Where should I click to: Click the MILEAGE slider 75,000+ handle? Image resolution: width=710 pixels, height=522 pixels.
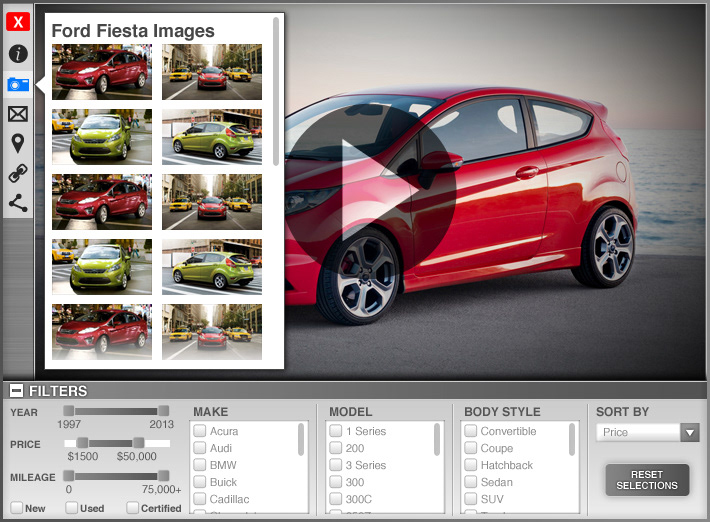point(163,475)
